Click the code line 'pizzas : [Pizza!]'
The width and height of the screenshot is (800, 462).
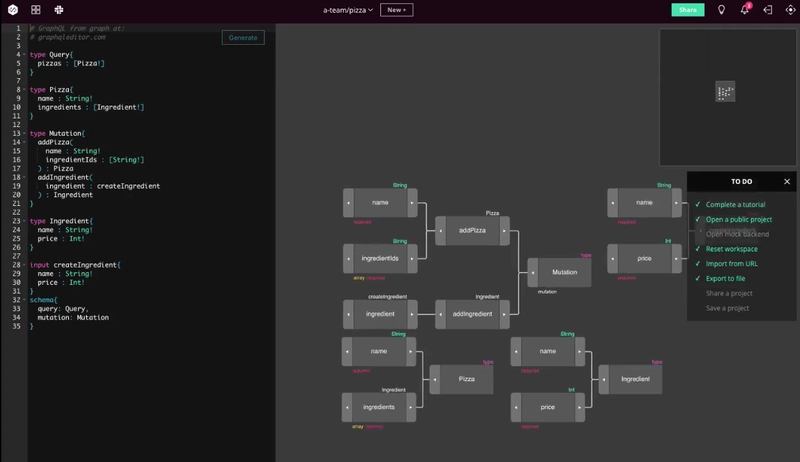(71, 64)
